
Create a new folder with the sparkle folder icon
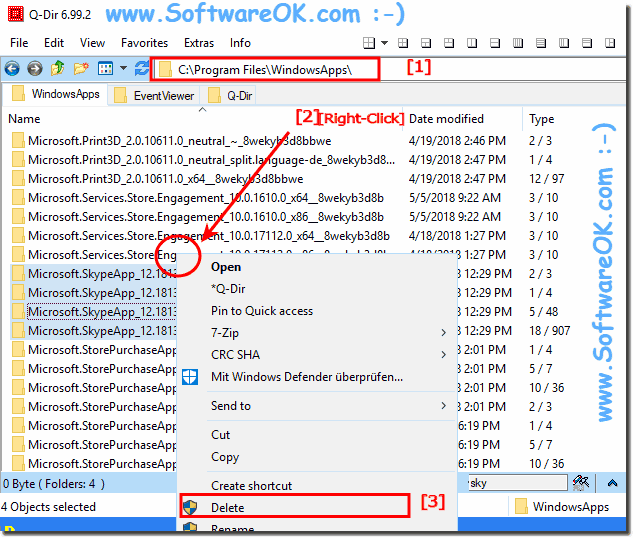pos(81,69)
